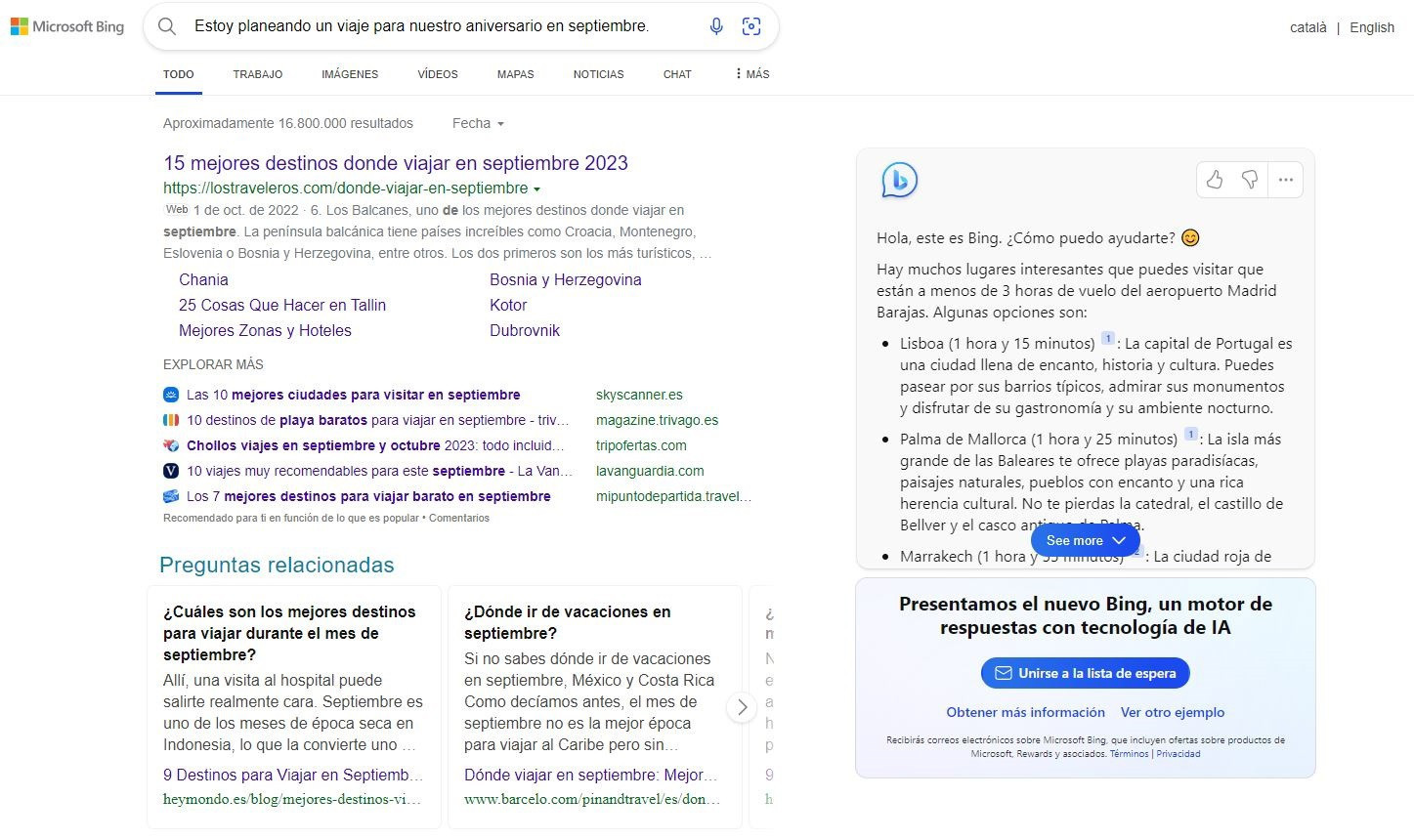Click the Tripofertas favicon beside Chollos viajes
Screen dimensions: 1414x840
(171, 445)
